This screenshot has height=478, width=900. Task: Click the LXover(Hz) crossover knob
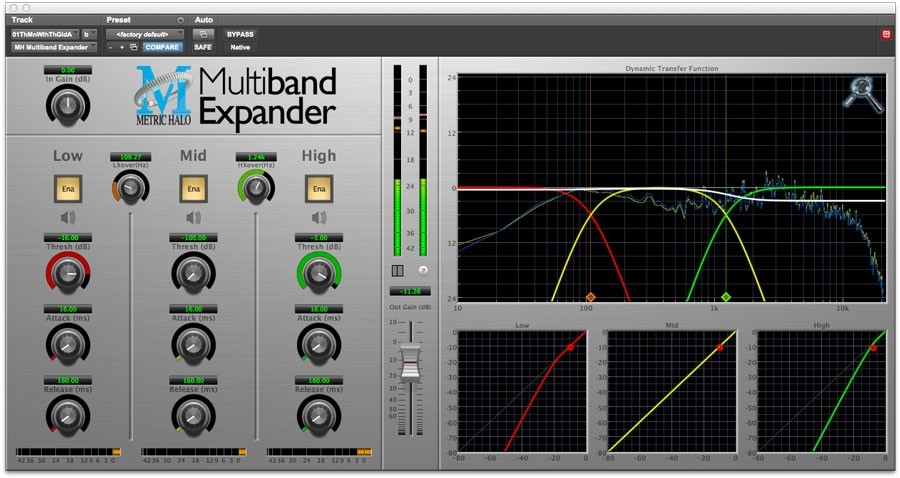pos(131,187)
